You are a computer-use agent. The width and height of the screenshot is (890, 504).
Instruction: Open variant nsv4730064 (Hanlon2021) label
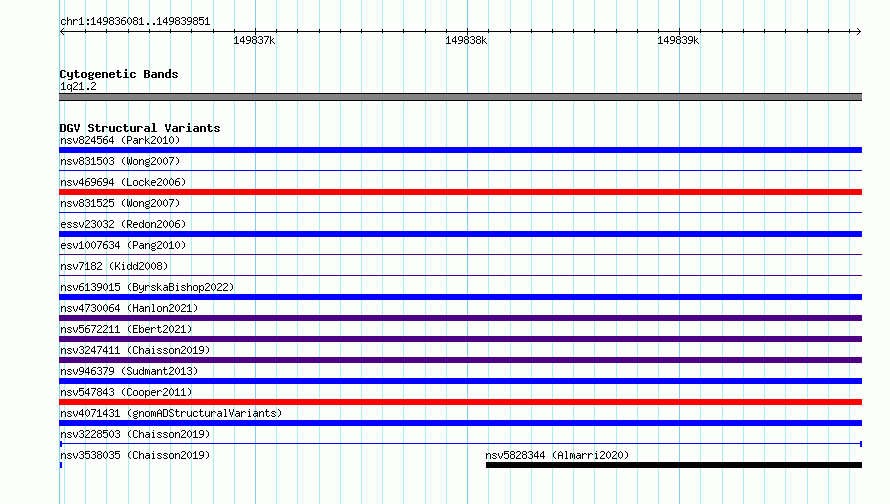(x=129, y=308)
